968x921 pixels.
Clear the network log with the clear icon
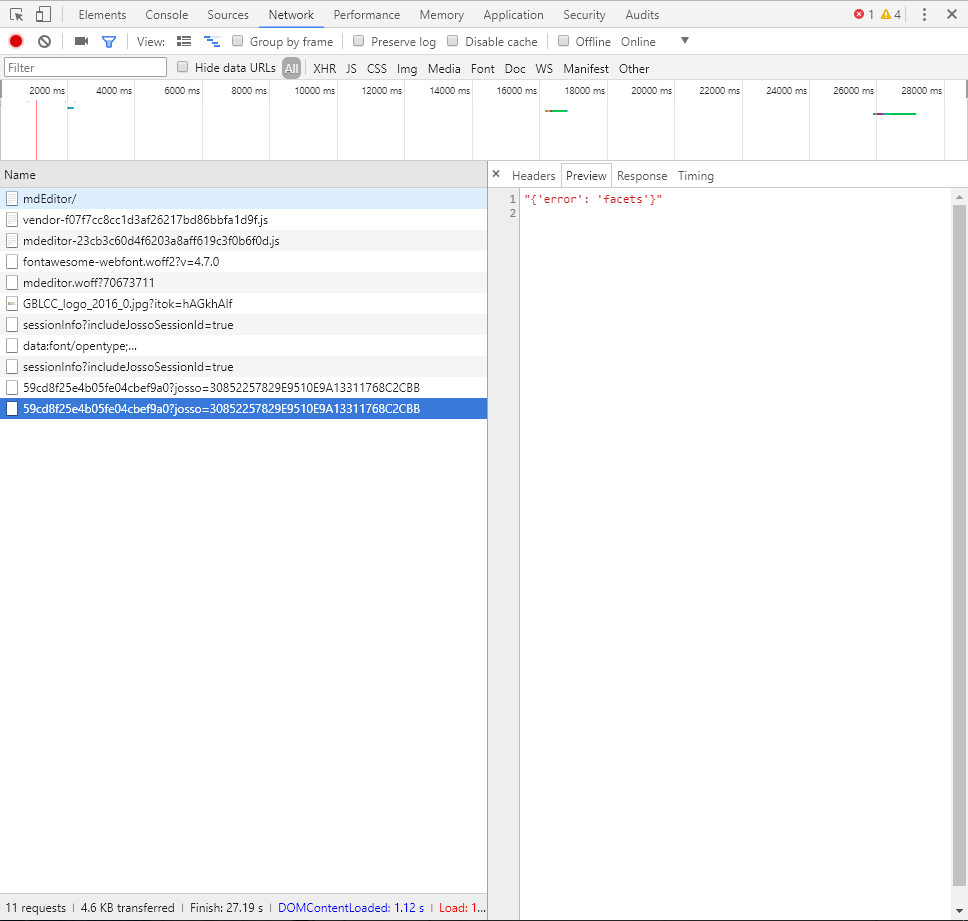point(42,41)
